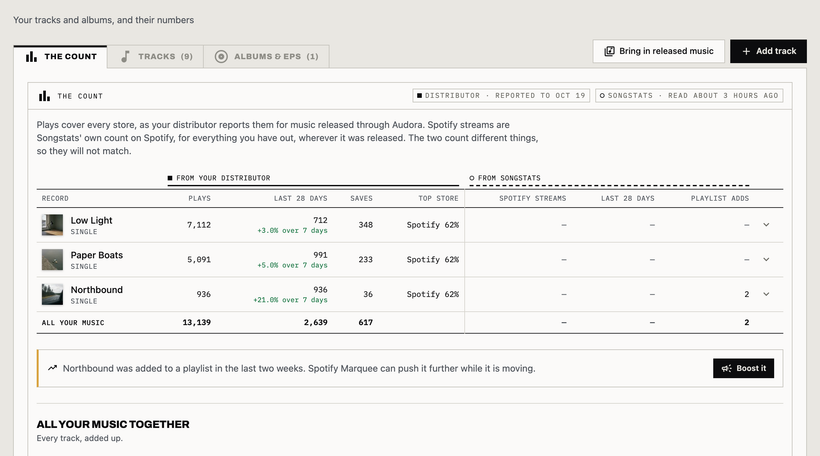The image size is (820, 456).
Task: Click the +5.0% over 7 days text
Action: 292,266
